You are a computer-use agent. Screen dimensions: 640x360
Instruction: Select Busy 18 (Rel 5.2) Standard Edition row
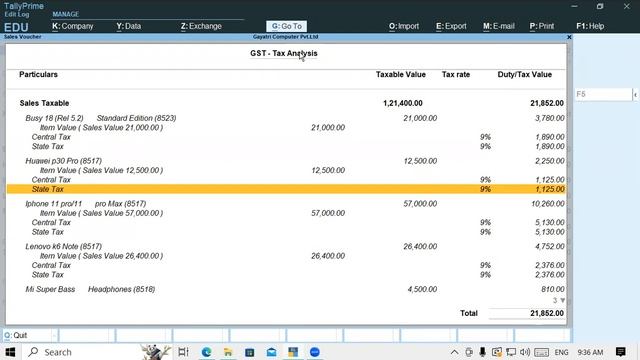pos(286,118)
